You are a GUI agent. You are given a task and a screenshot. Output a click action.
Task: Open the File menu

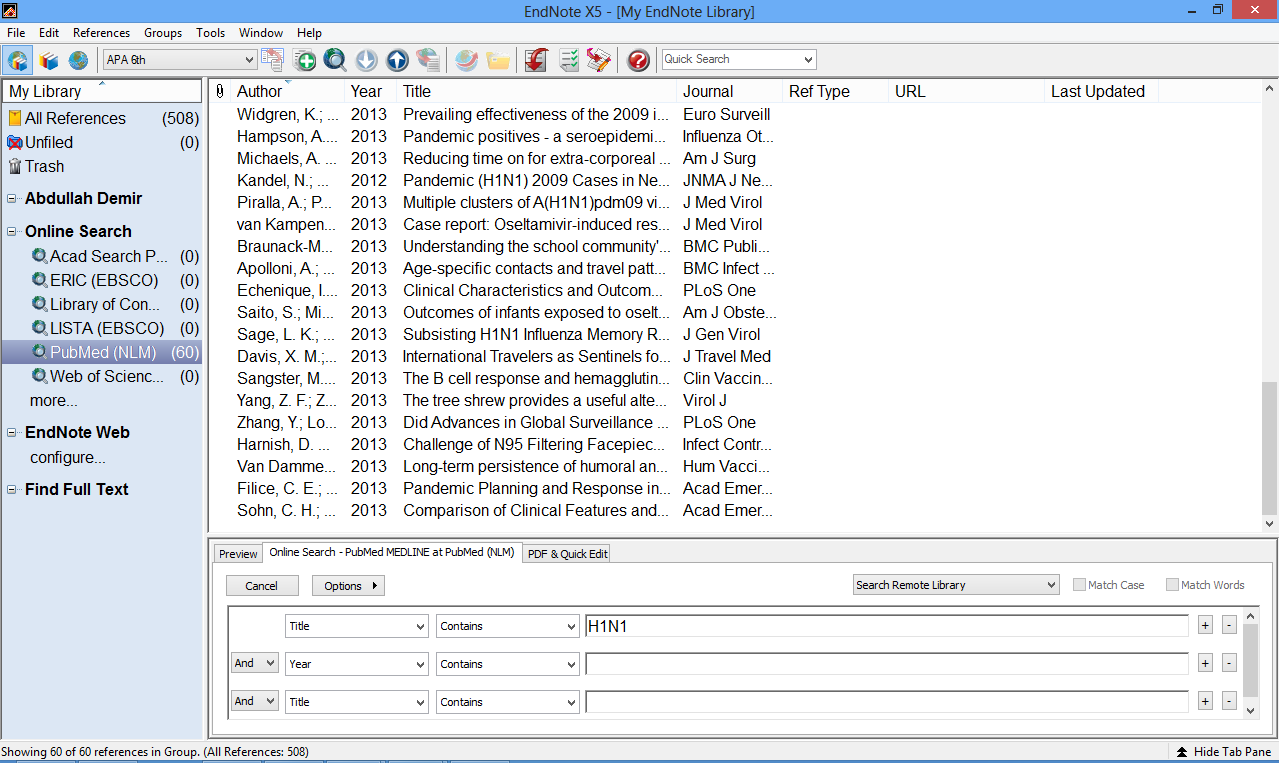16,33
